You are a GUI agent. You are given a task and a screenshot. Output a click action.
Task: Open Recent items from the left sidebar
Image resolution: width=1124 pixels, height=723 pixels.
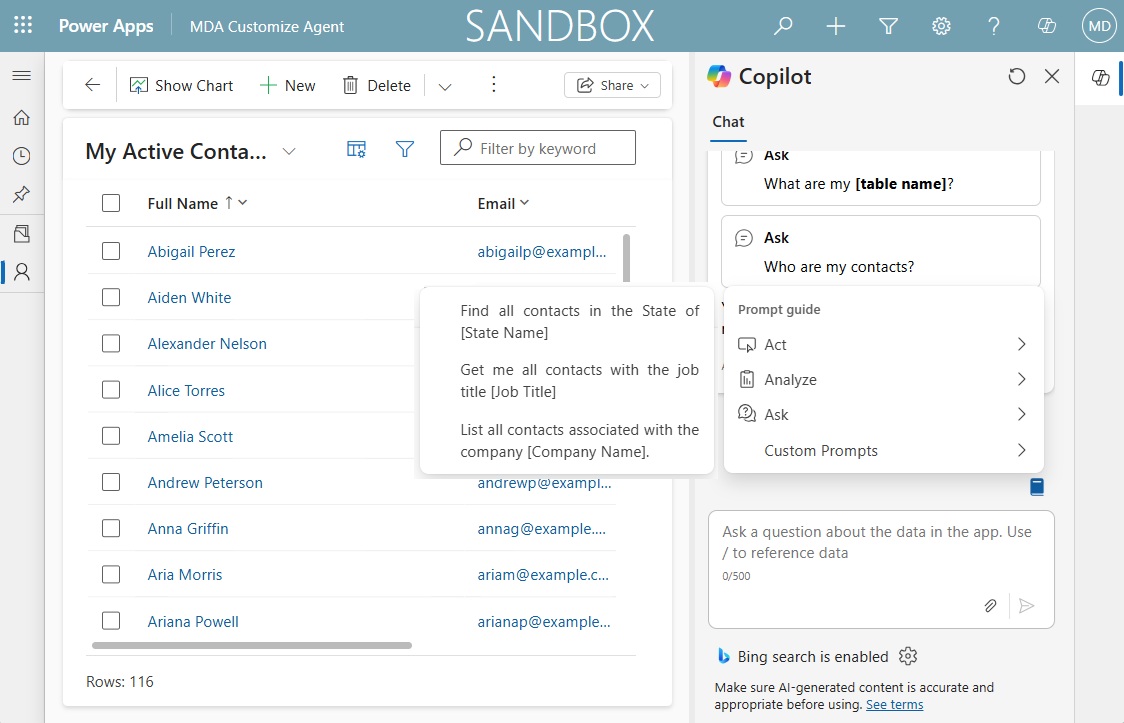click(x=22, y=155)
